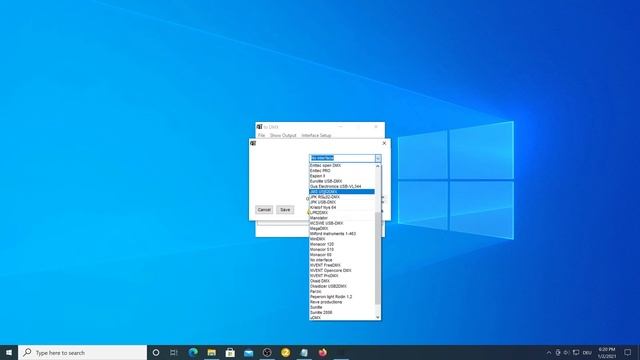Viewport: 640px width, 360px height.
Task: Open the Interface Setup menu
Action: click(316, 136)
